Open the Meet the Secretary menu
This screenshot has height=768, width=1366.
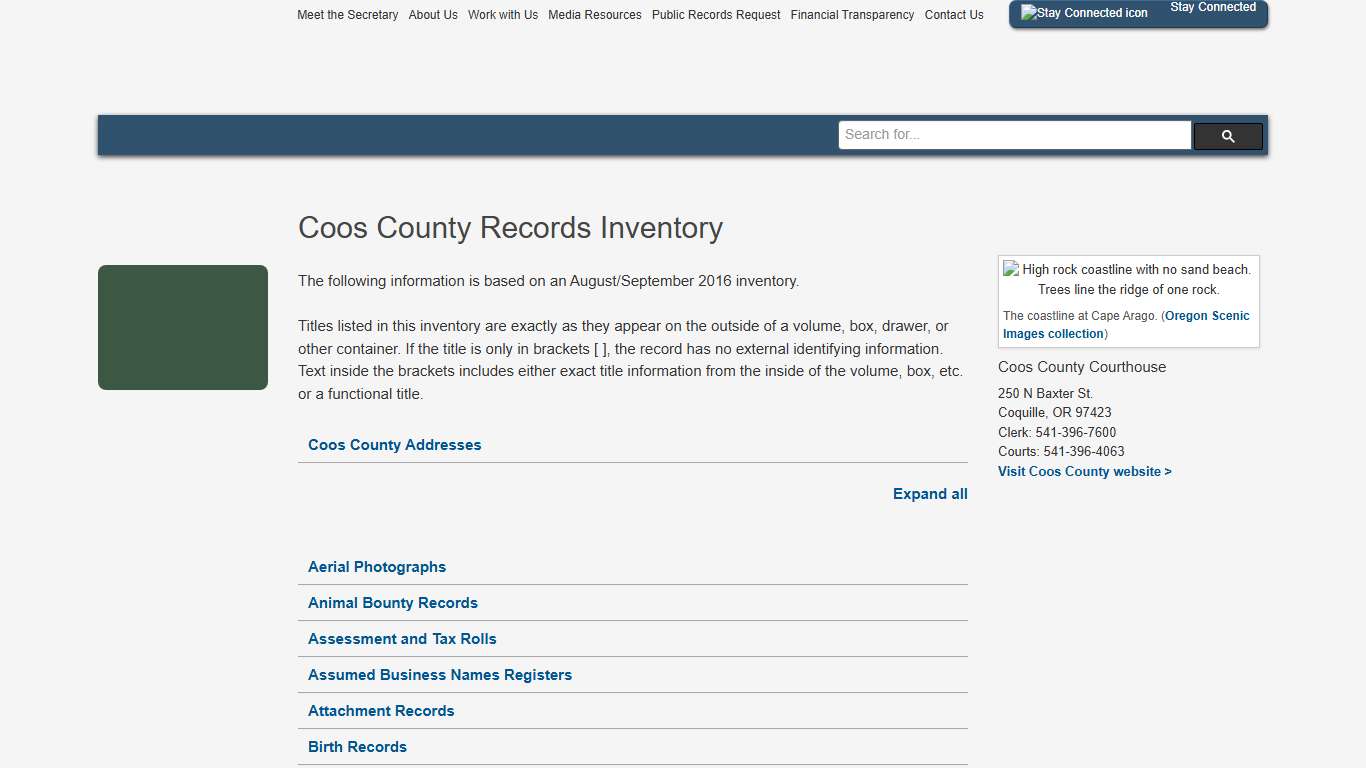[347, 14]
